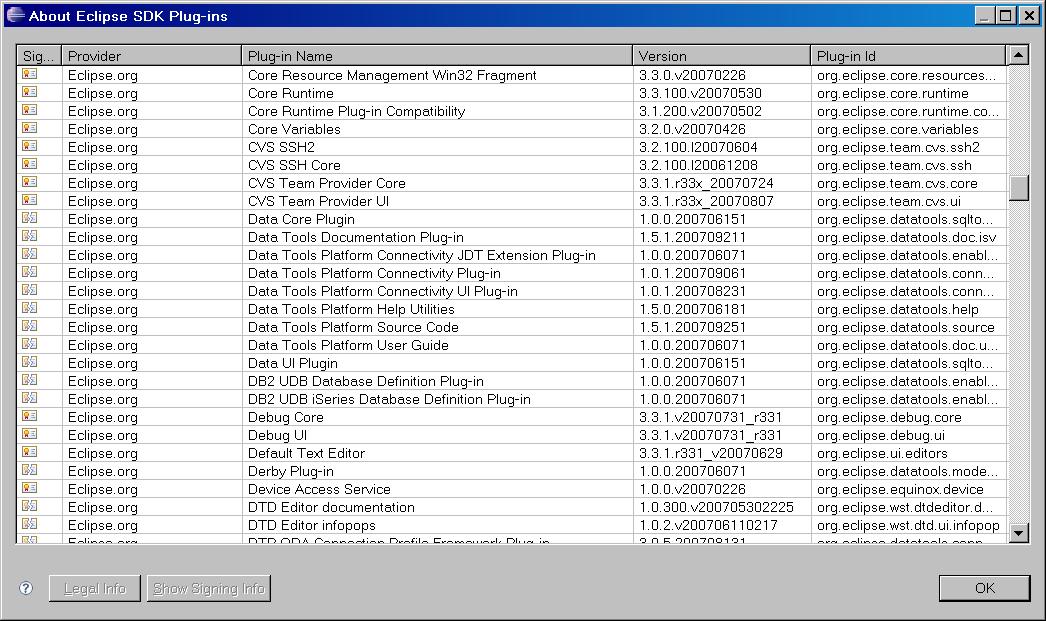Click version 3.3.1.r33x_20070724

[x=706, y=183]
